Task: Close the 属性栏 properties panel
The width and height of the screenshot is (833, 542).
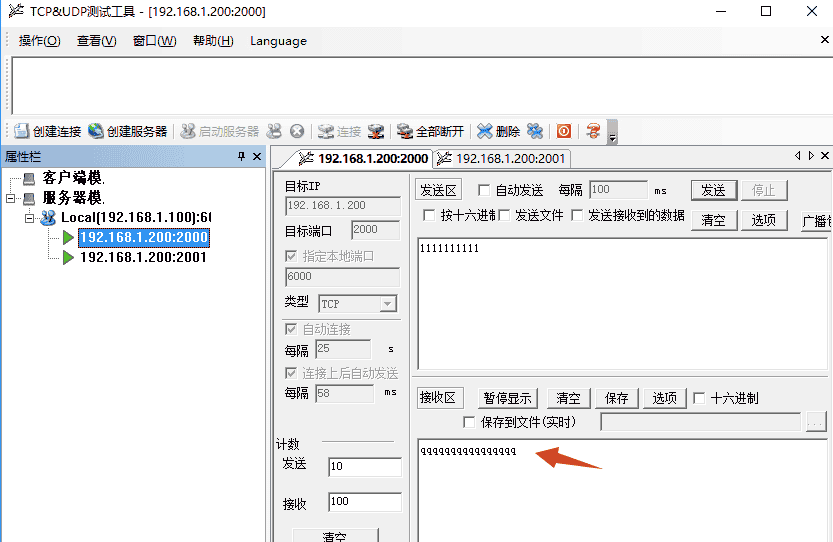Action: click(x=257, y=156)
